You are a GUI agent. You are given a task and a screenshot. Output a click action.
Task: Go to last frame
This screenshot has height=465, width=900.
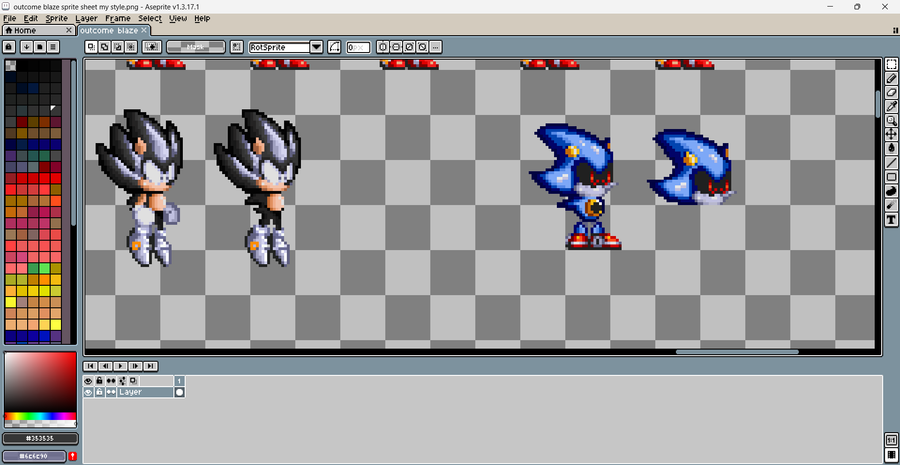click(x=150, y=366)
